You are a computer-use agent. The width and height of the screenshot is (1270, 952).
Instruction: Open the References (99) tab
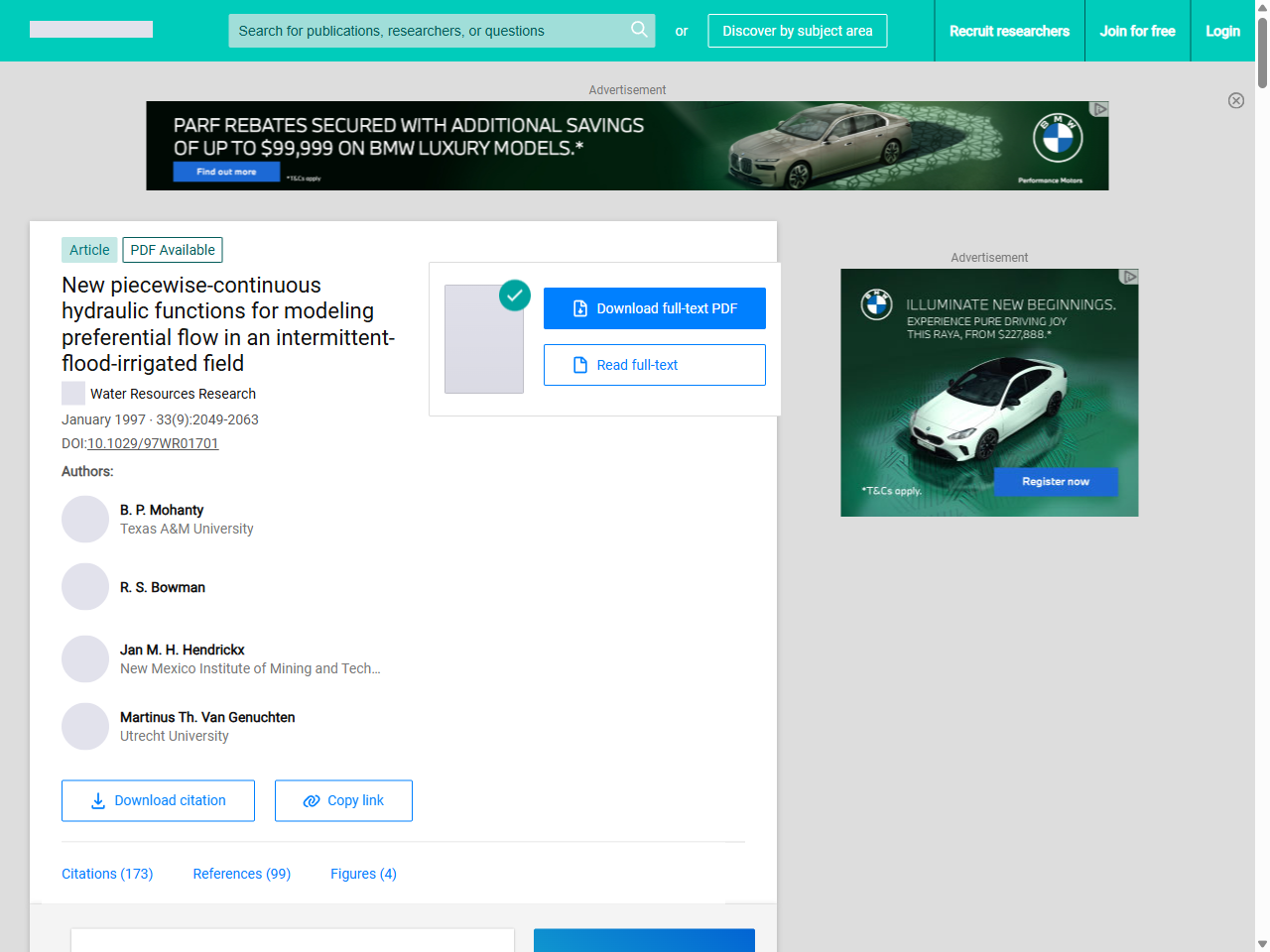coord(241,874)
